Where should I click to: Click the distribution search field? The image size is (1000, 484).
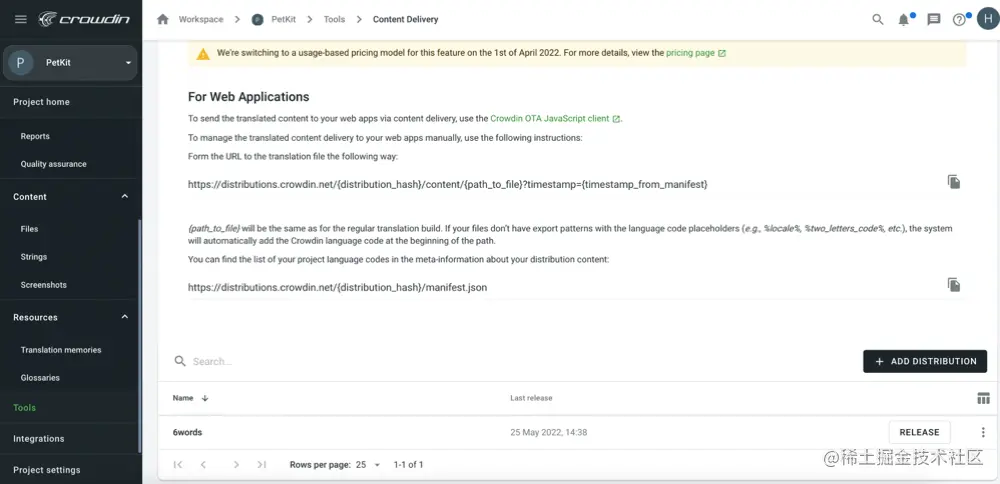click(x=400, y=361)
